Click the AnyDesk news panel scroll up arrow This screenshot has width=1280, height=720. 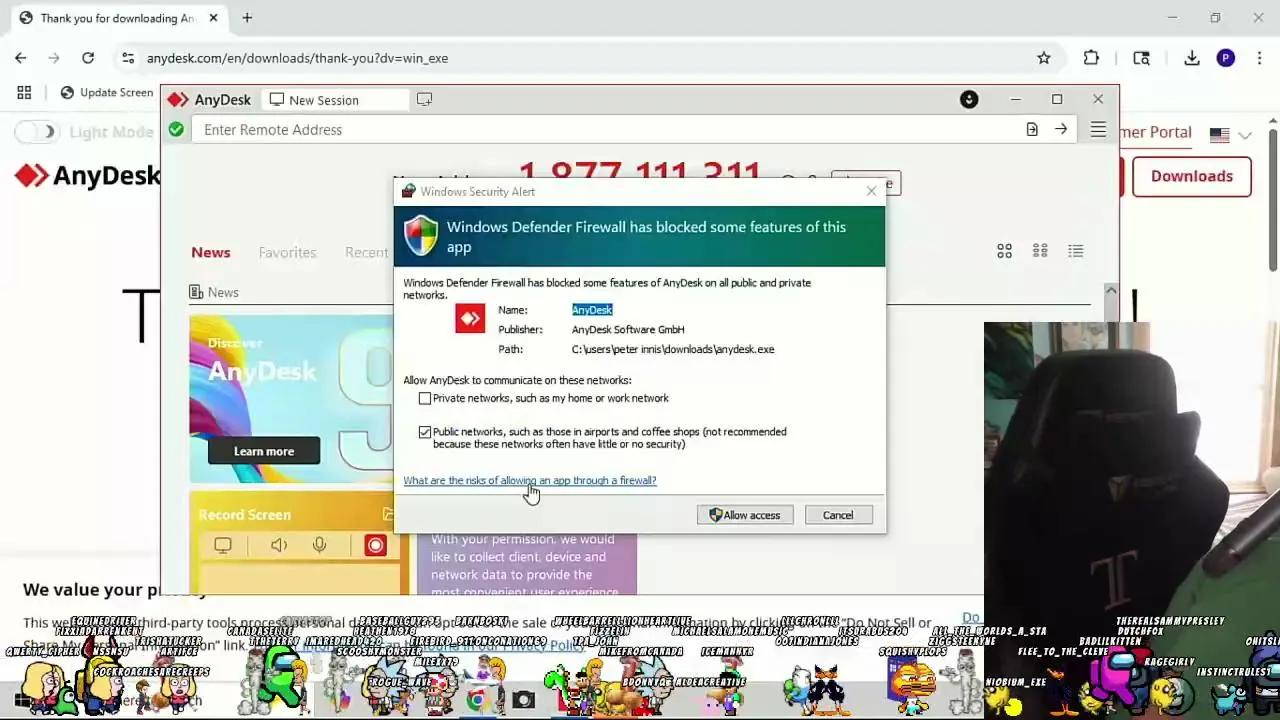pyautogui.click(x=1110, y=290)
